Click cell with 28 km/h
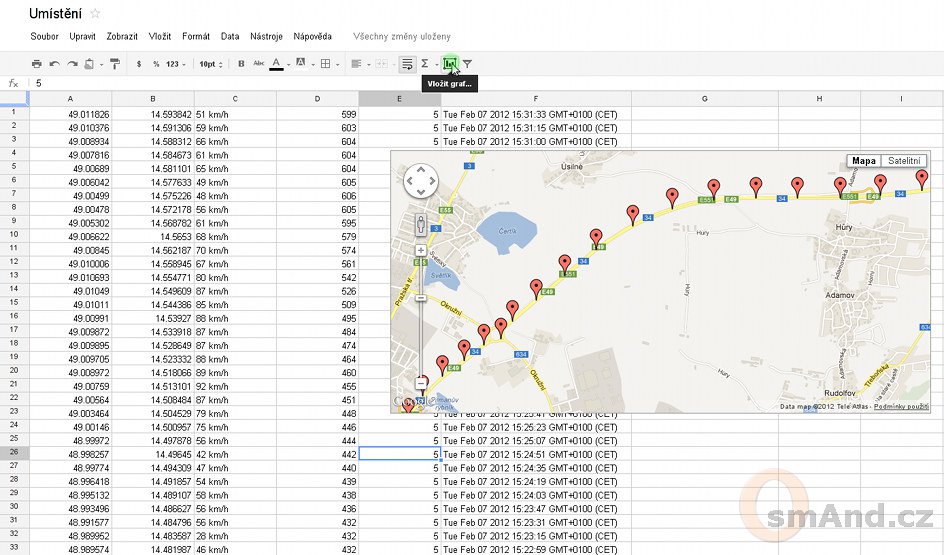The image size is (944, 555). [x=235, y=536]
